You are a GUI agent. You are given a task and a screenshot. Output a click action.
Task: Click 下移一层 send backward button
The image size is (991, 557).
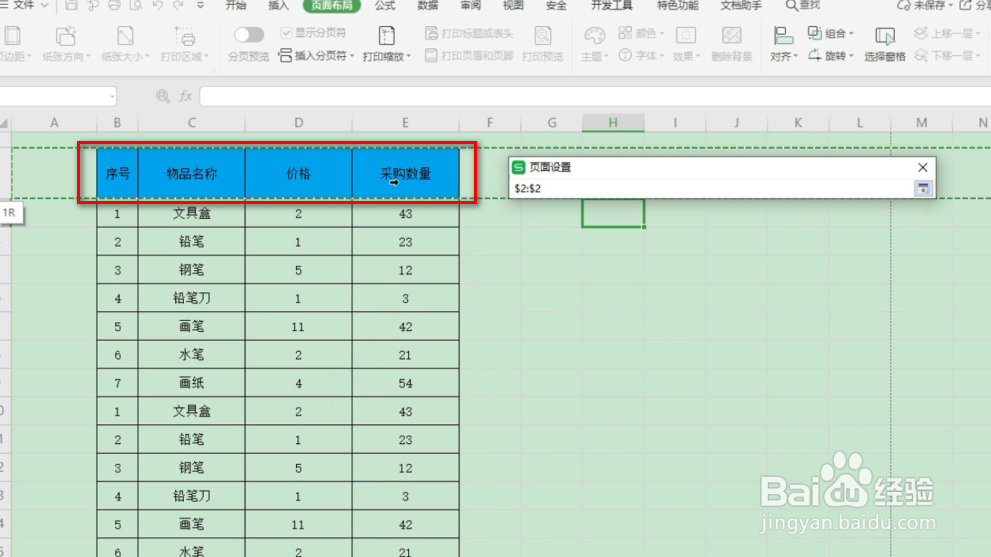coord(947,56)
